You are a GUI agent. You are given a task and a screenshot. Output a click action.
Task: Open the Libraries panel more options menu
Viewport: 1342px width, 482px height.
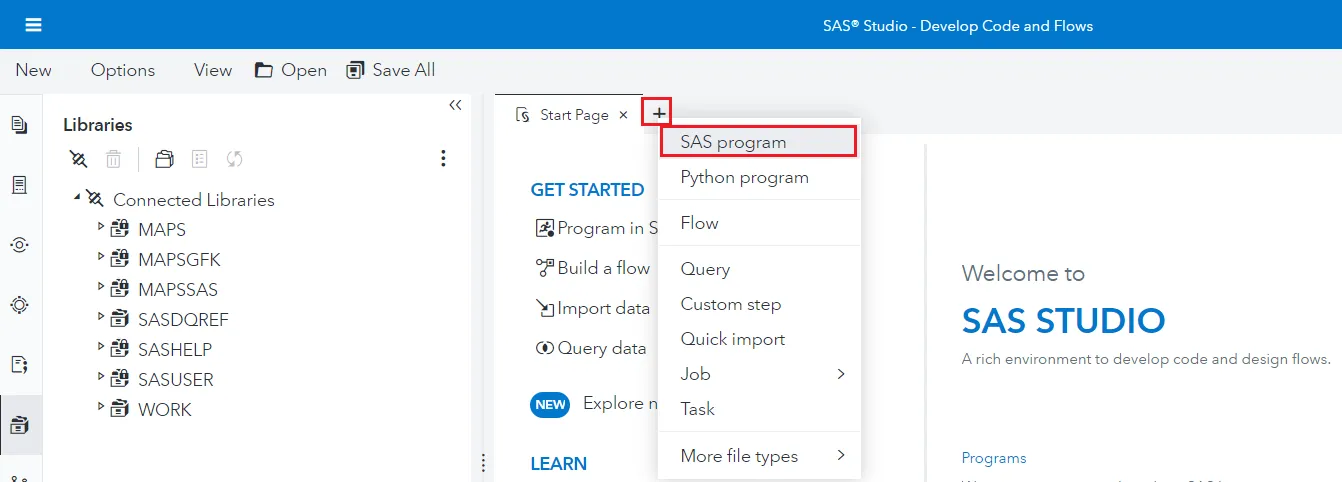tap(443, 159)
